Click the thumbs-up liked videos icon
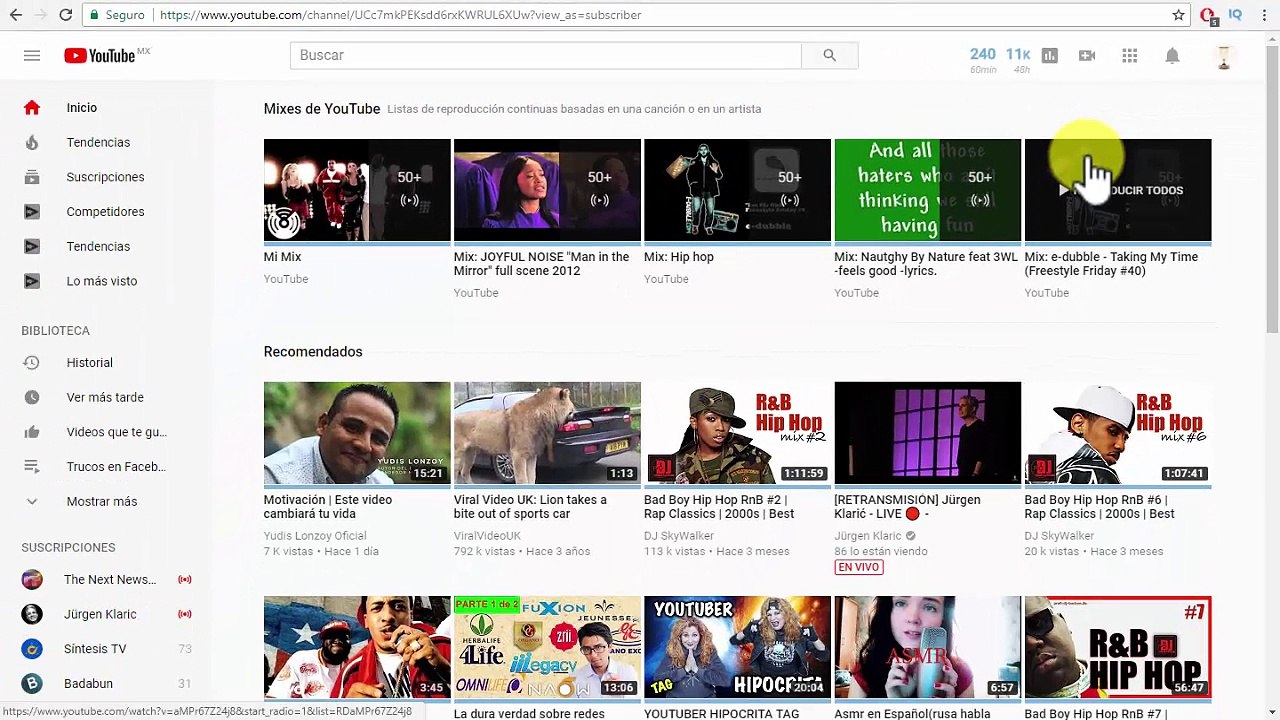This screenshot has width=1280, height=720. (x=32, y=432)
